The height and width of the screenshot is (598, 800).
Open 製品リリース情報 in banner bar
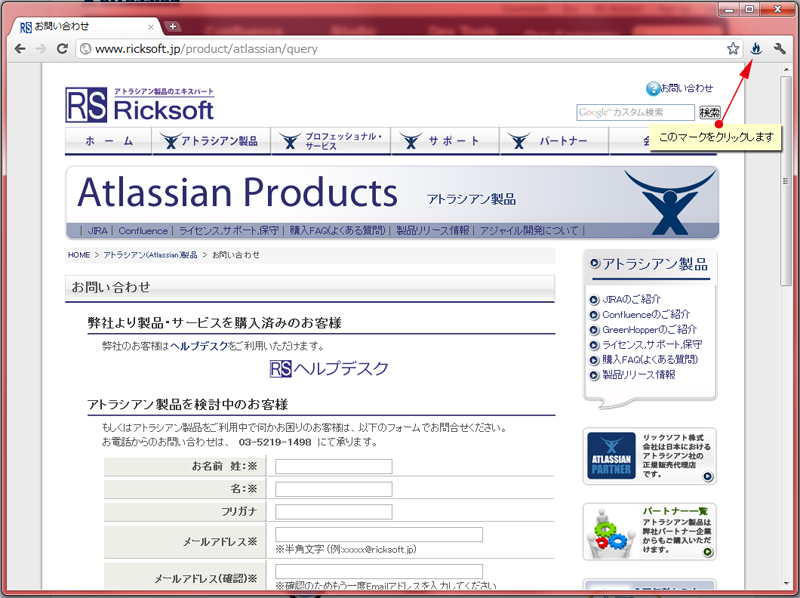[x=433, y=231]
